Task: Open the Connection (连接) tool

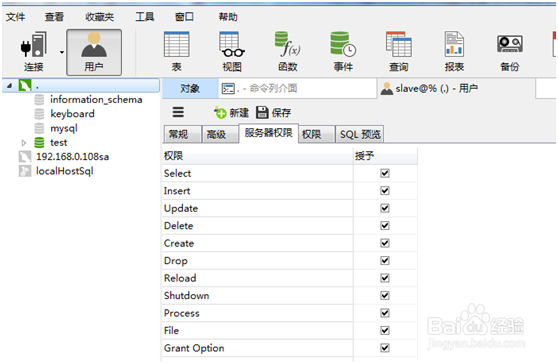Action: (x=34, y=52)
